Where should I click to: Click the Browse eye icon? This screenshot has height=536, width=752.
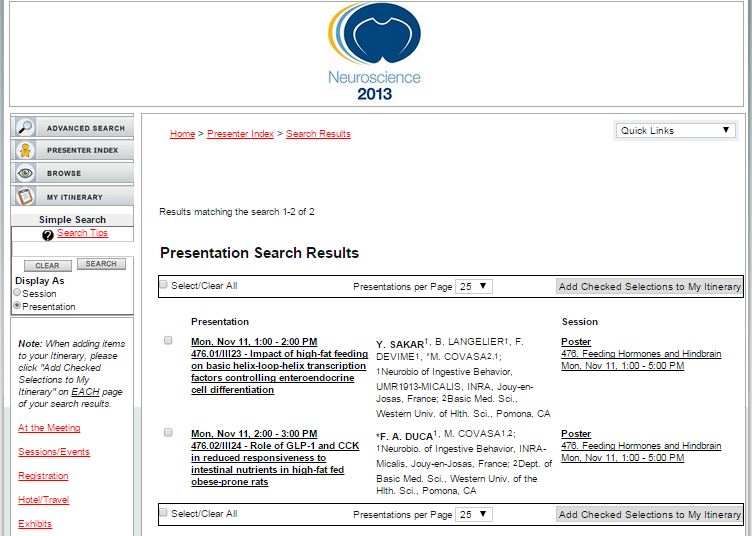(x=25, y=174)
